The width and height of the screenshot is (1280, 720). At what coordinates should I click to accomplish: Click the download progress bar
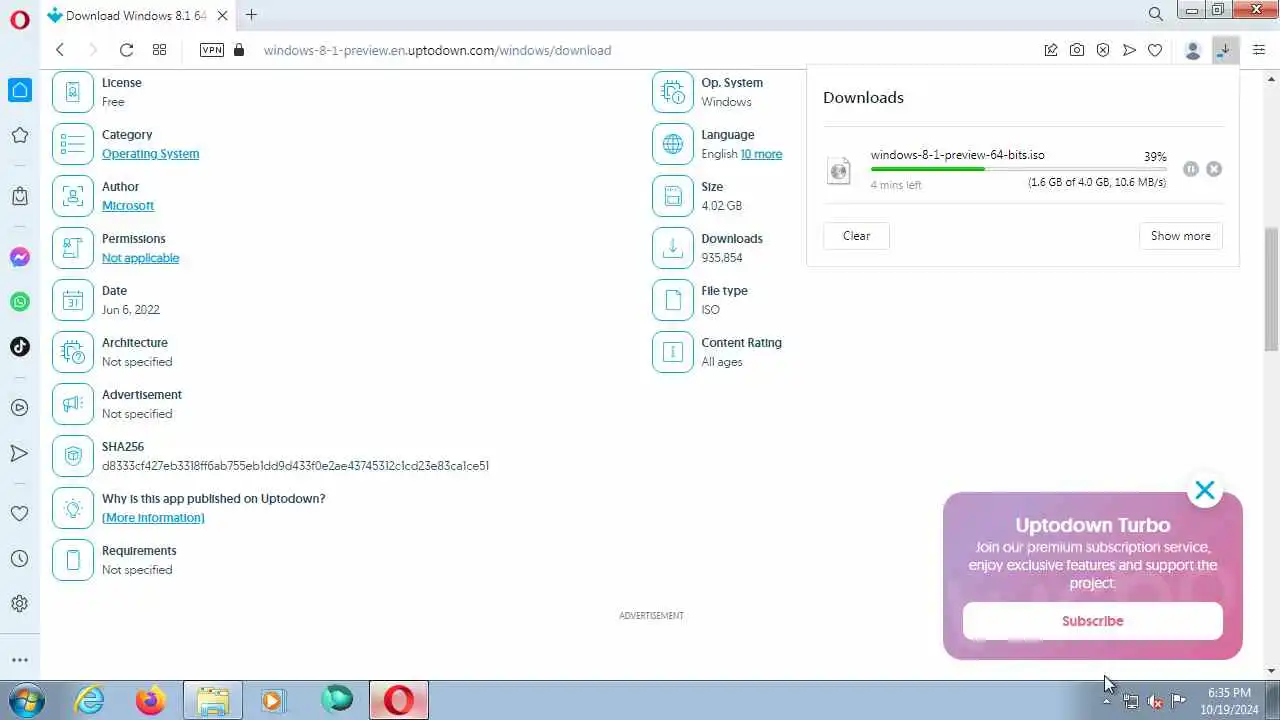pyautogui.click(x=1018, y=169)
